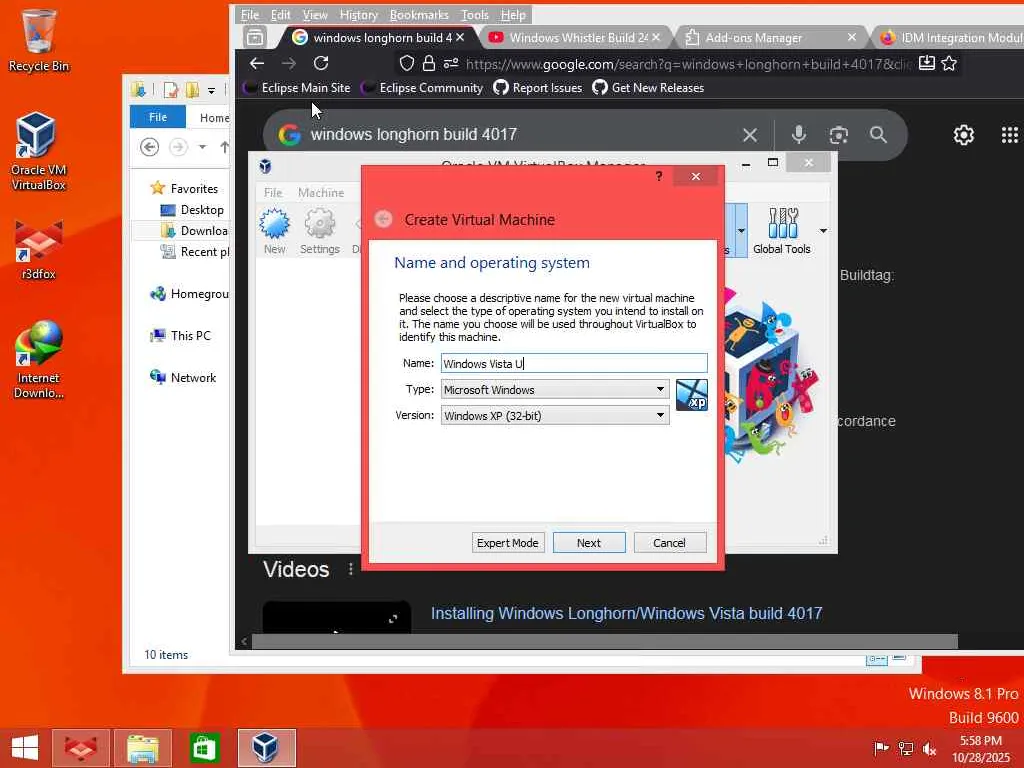Open the Get New Releases bookmark
1024x768 pixels.
coord(648,88)
